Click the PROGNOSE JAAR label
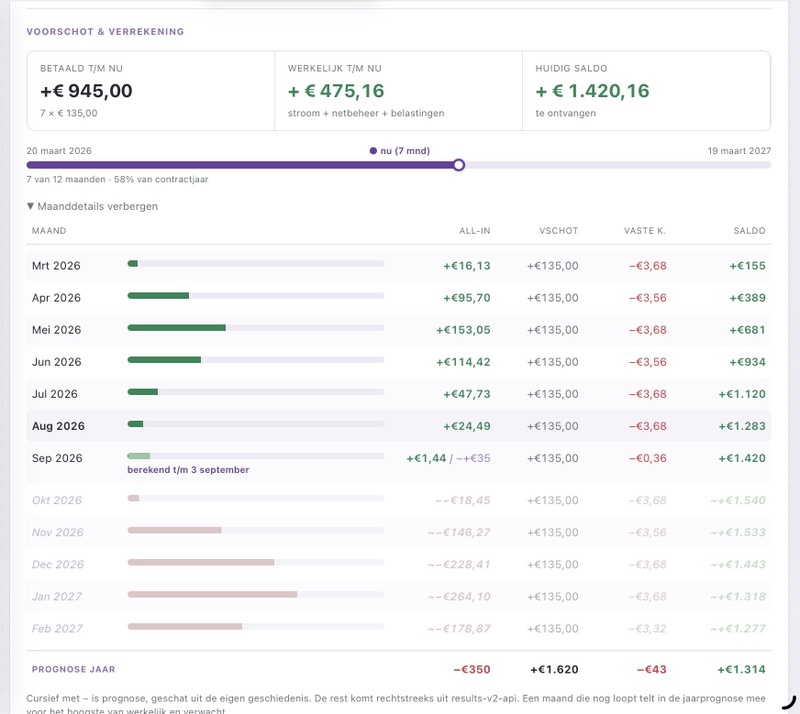The width and height of the screenshot is (800, 714). [x=73, y=669]
